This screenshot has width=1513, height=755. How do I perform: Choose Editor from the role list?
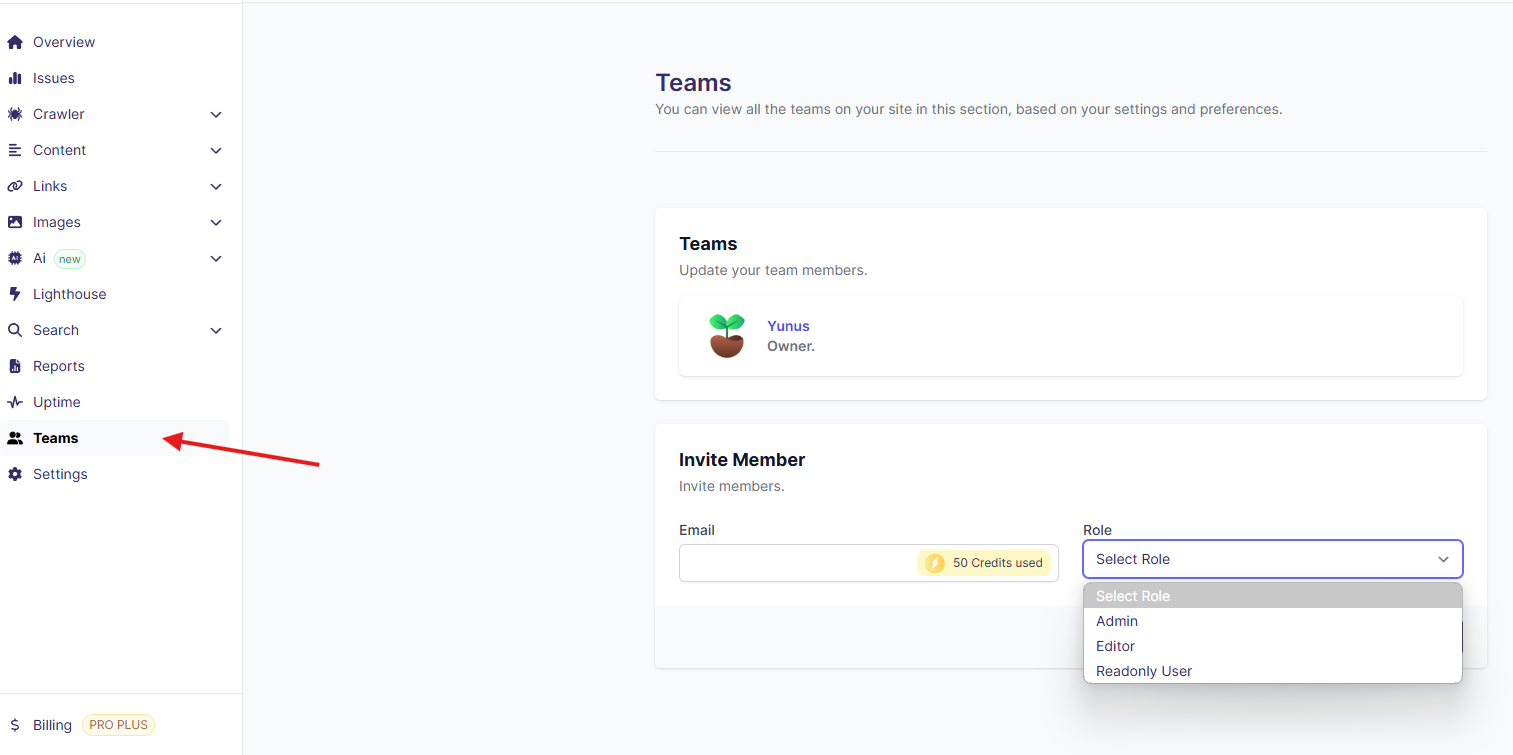[x=1115, y=646]
